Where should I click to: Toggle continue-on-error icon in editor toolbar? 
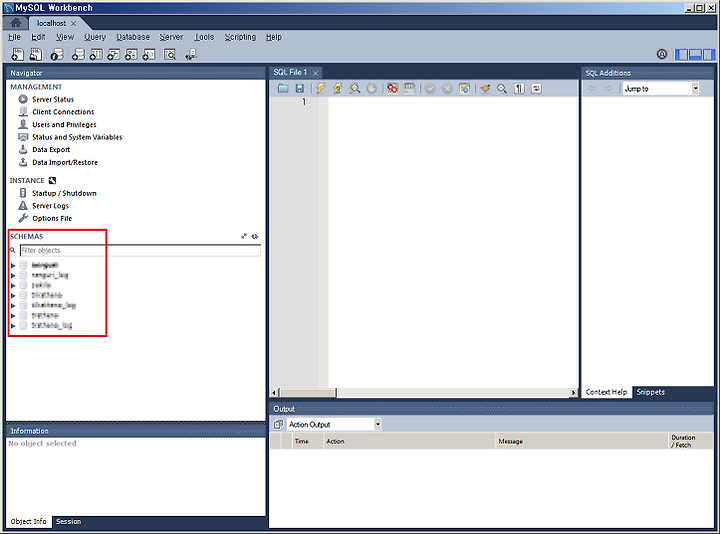coord(392,88)
